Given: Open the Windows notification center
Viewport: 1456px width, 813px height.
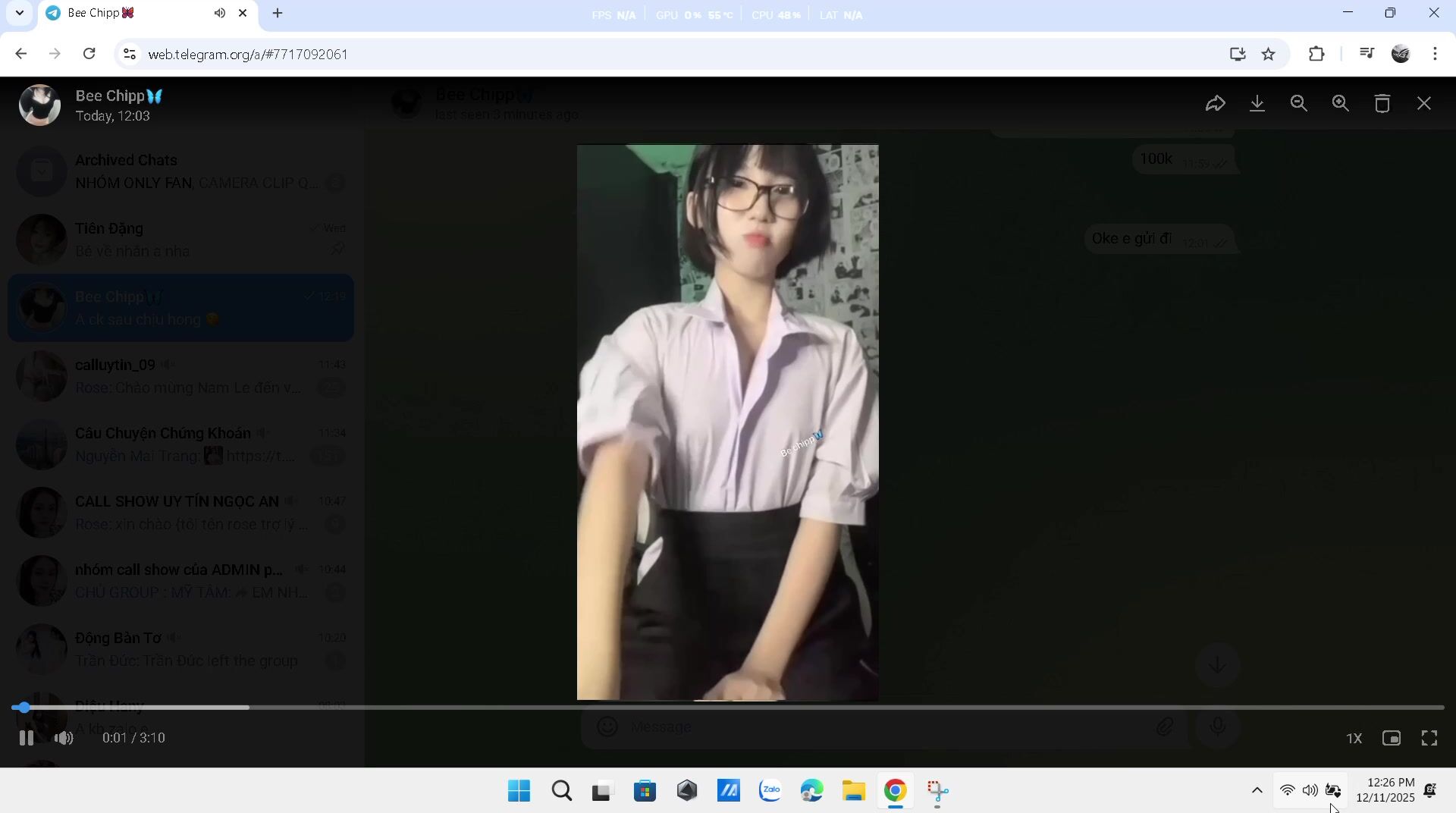Looking at the screenshot, I should tap(1430, 791).
